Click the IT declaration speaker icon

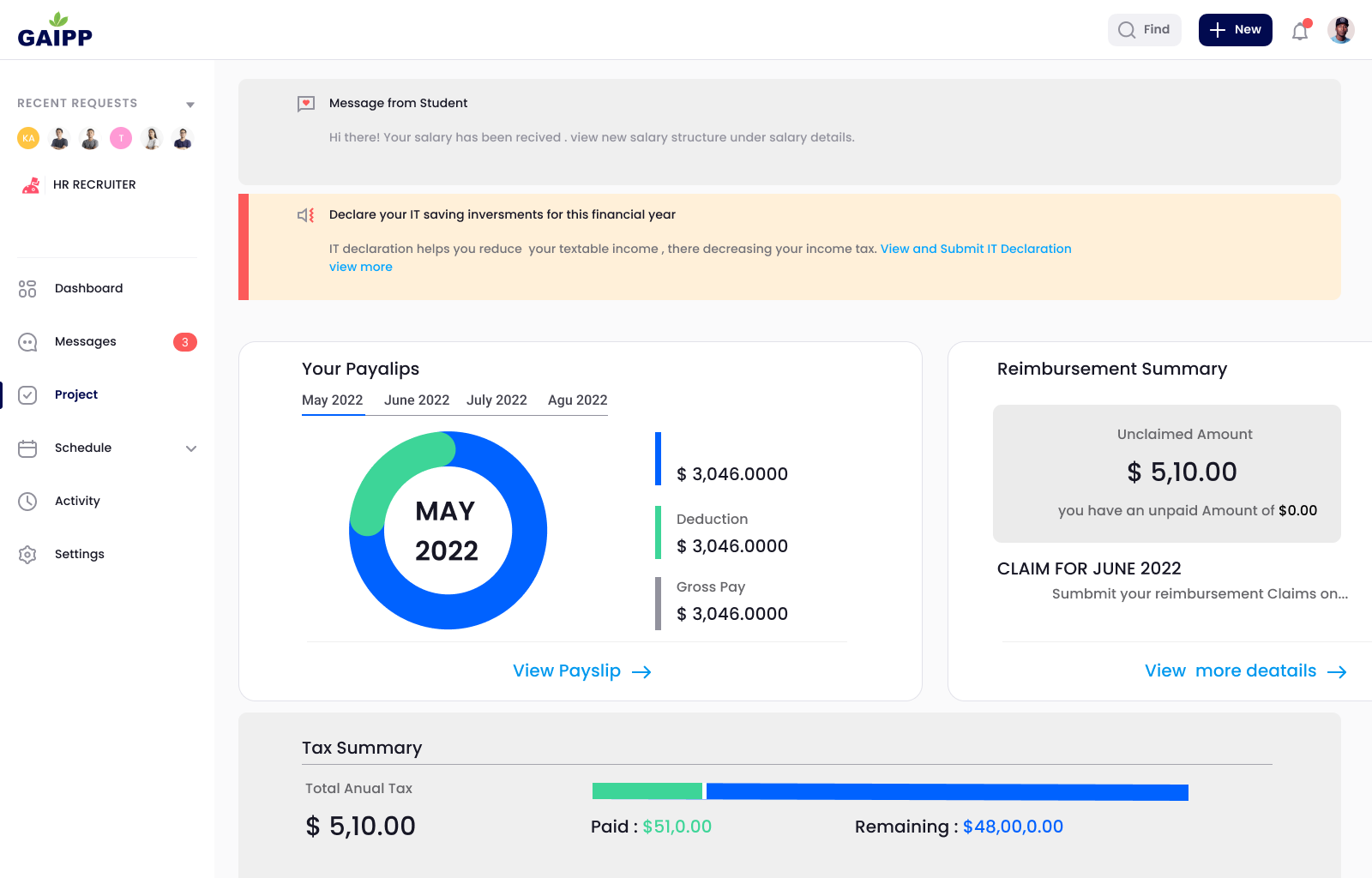tap(306, 215)
